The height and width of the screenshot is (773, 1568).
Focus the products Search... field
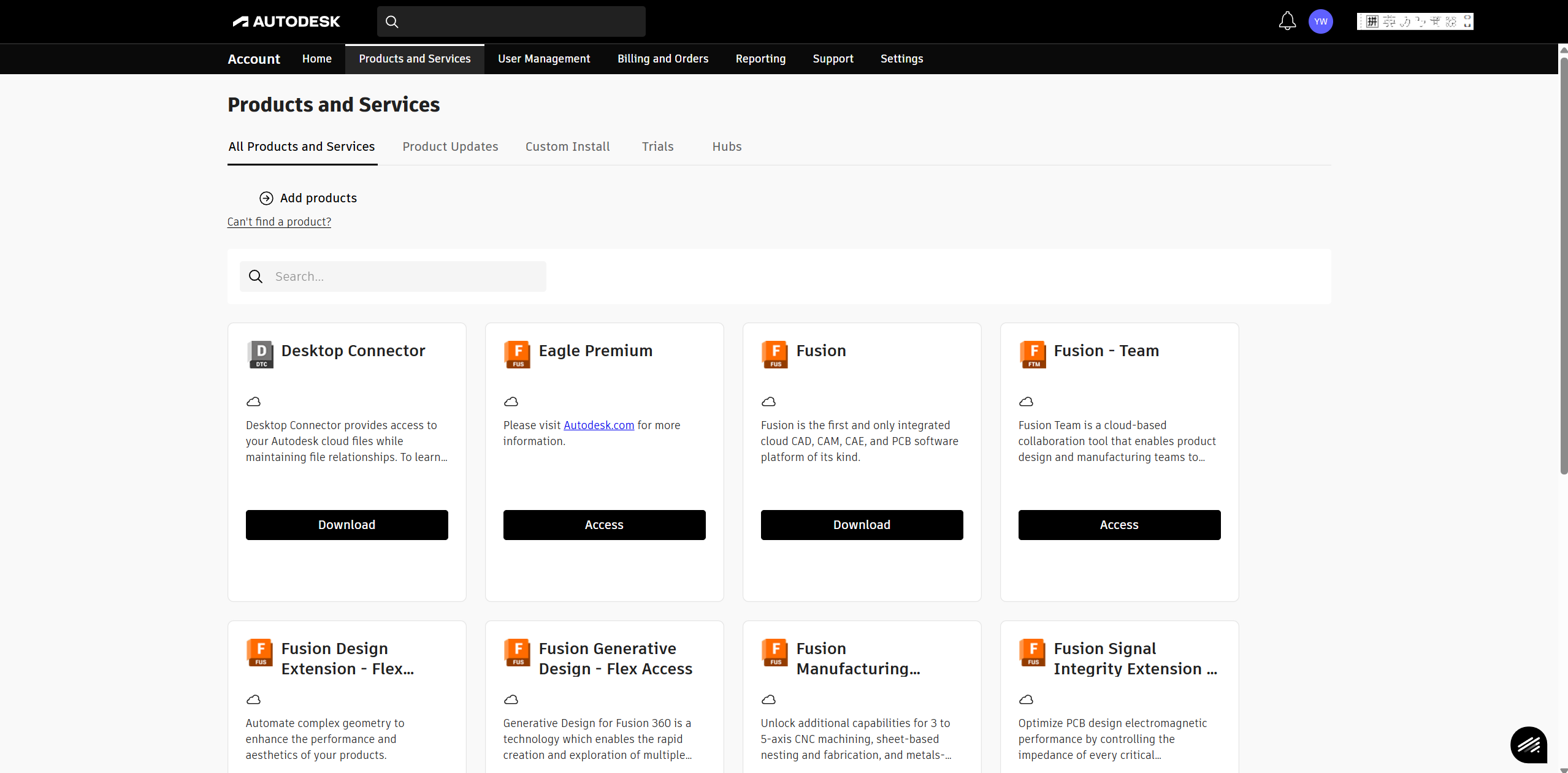pyautogui.click(x=393, y=276)
